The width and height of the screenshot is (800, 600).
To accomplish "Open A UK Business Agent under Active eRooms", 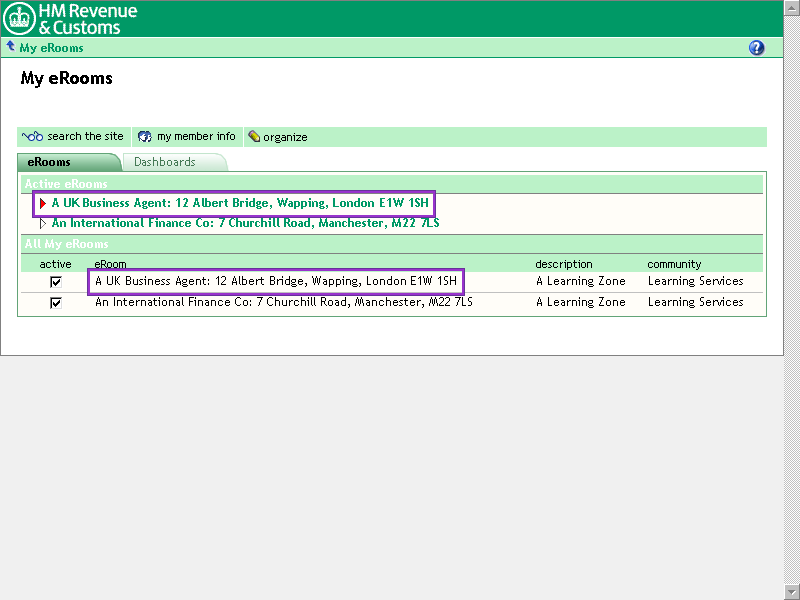I will point(240,203).
